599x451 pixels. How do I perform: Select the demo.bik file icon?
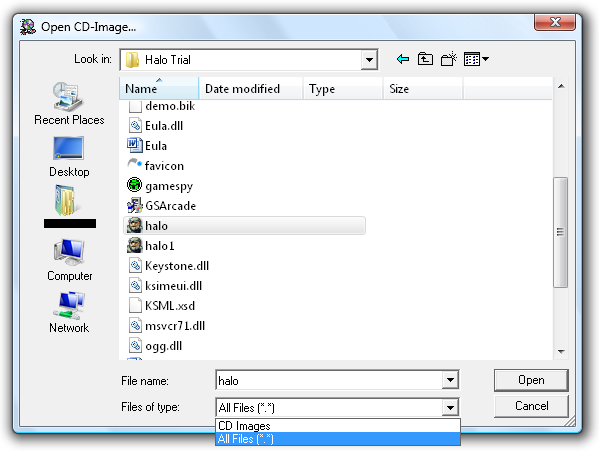pos(135,106)
